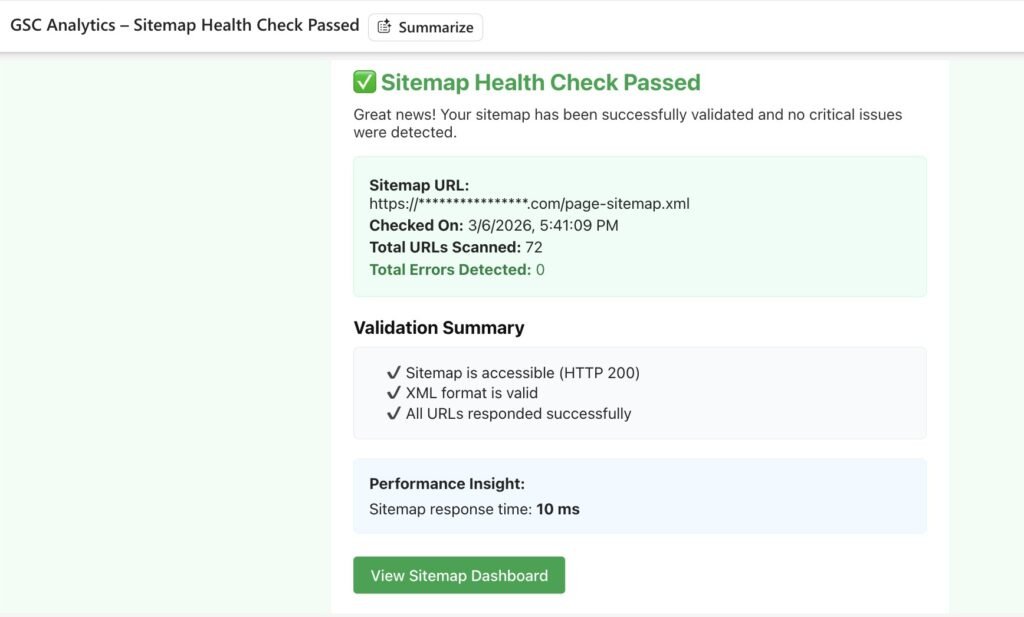Click the green checkmark icon beside the heading
This screenshot has height=617, width=1024.
tap(364, 82)
